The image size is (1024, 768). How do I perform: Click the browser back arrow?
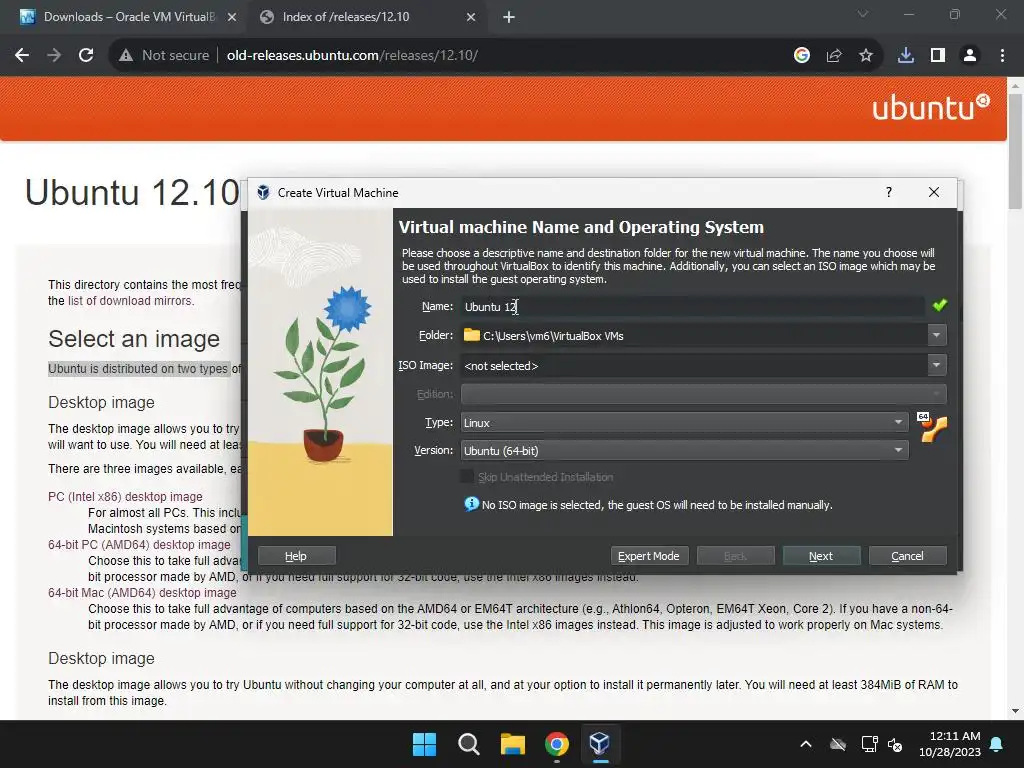coord(22,56)
